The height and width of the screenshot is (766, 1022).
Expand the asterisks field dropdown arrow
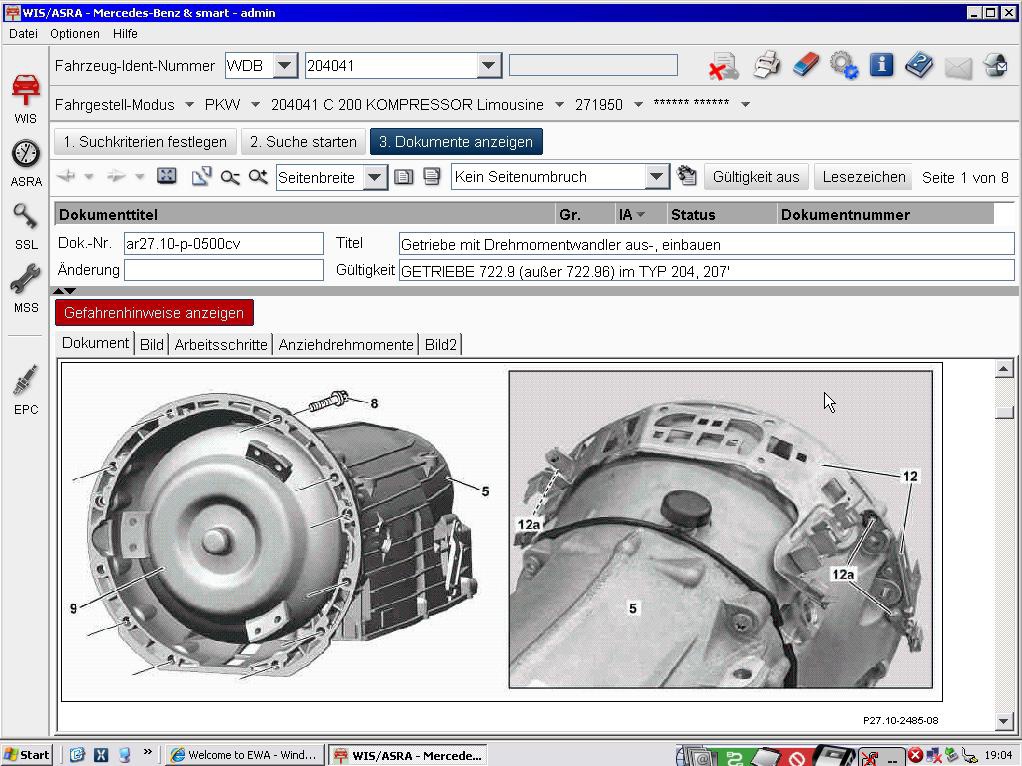click(746, 104)
